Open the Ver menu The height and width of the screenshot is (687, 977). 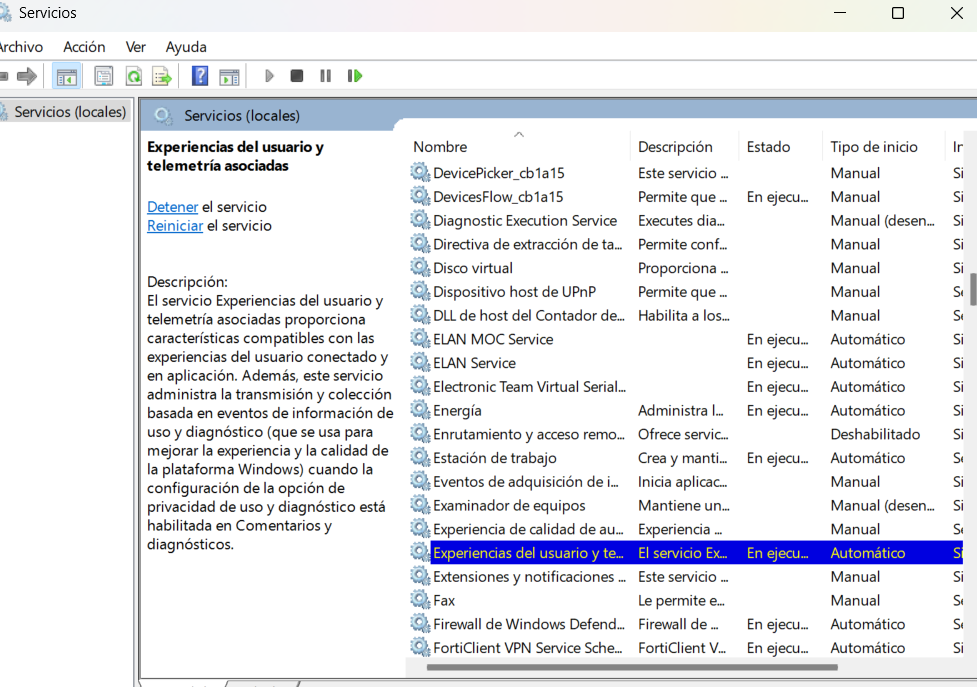pos(135,47)
